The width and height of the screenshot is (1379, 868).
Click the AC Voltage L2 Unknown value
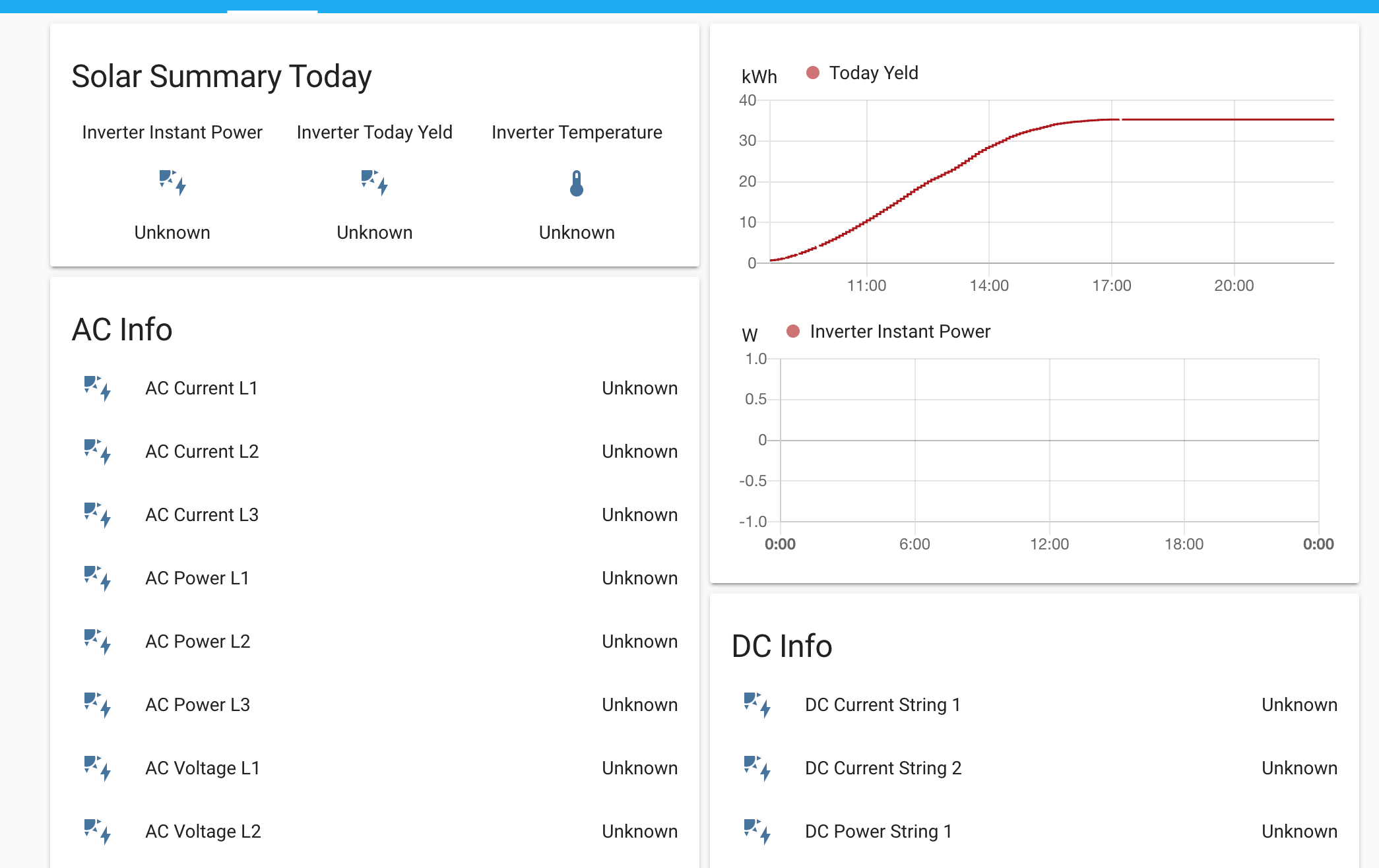[639, 831]
